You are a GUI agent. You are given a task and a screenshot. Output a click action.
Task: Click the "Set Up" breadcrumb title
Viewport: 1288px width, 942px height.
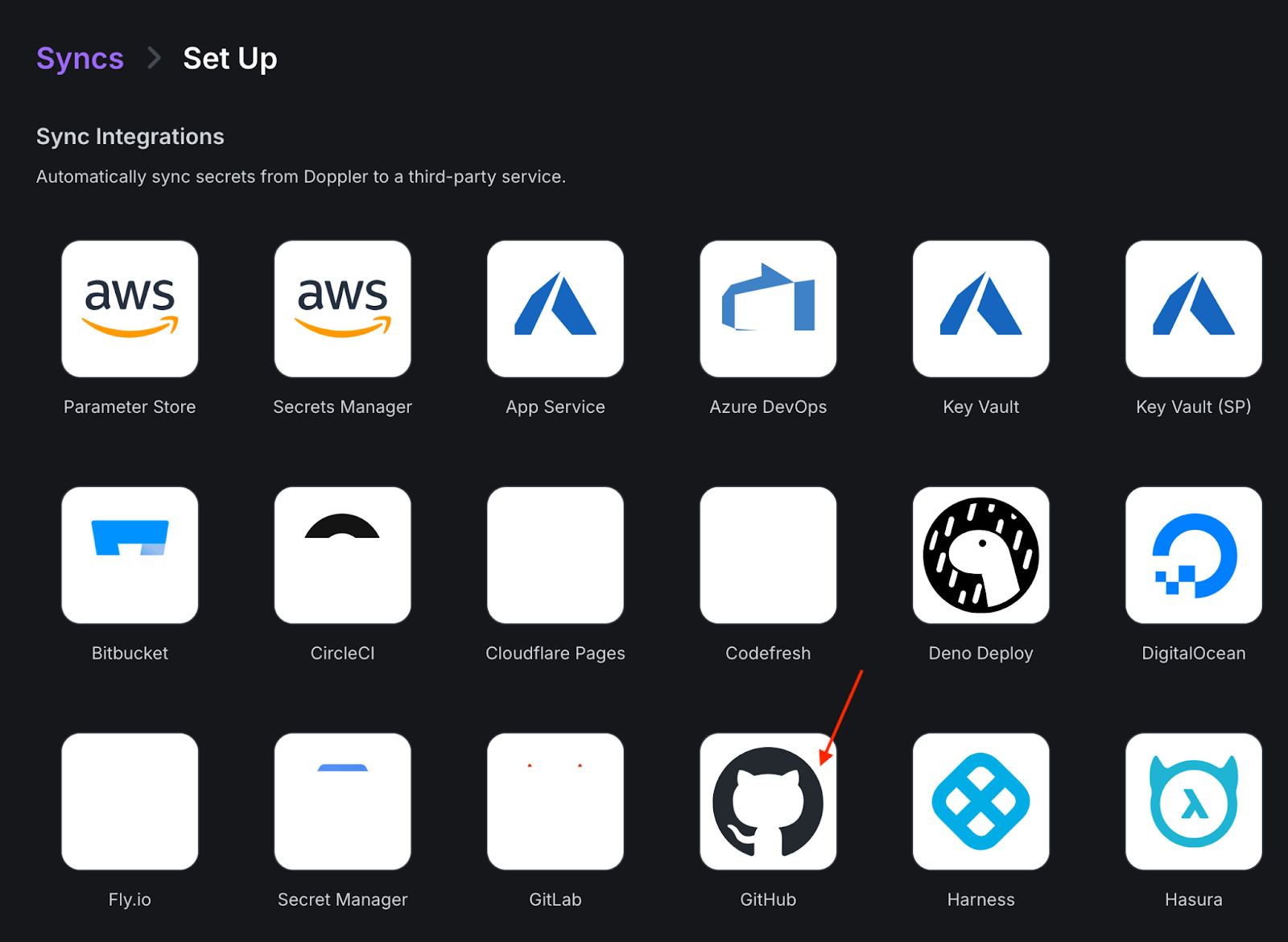click(x=230, y=59)
